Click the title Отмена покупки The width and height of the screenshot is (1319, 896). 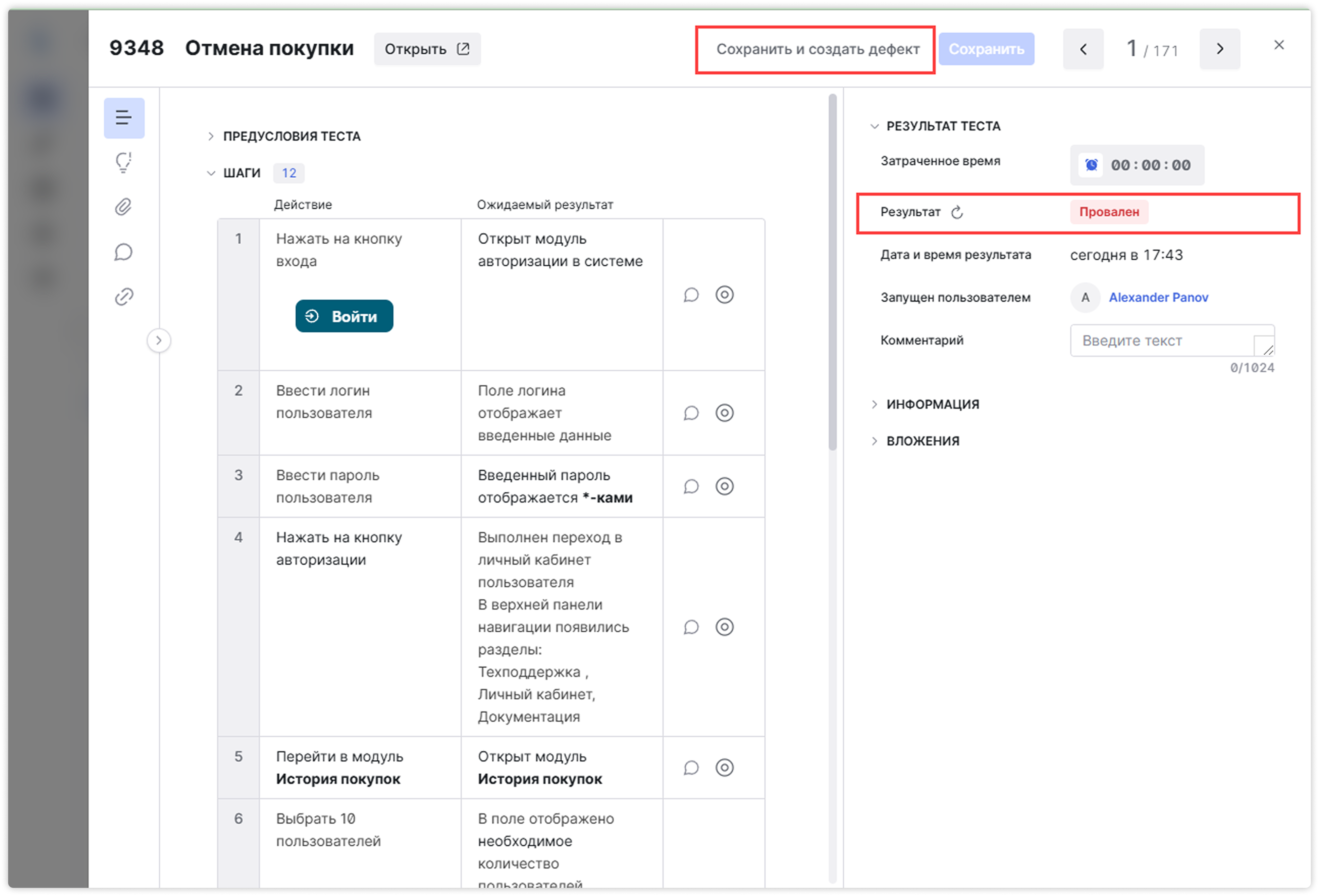tap(269, 48)
